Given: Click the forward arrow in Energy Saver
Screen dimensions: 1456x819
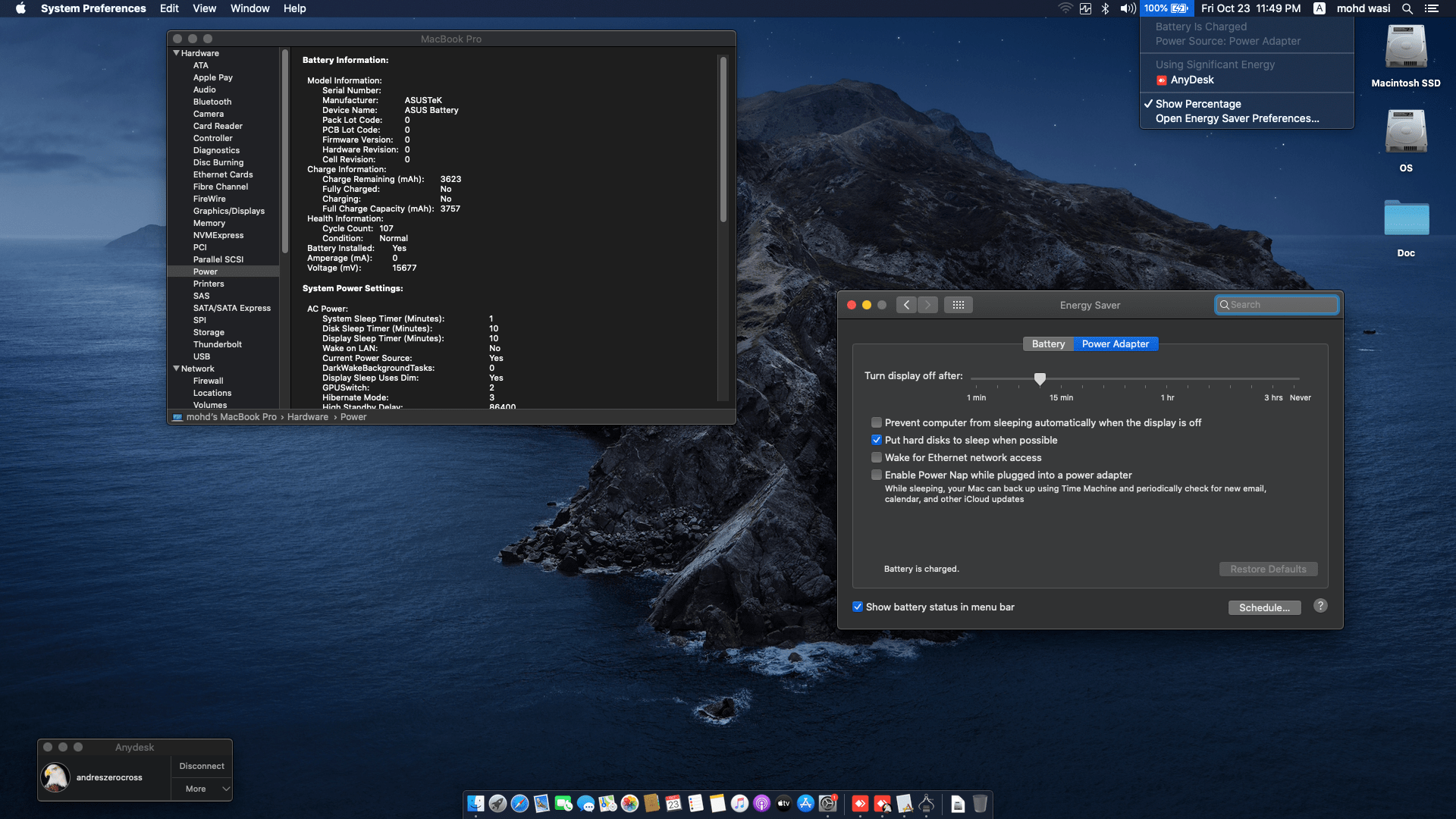Looking at the screenshot, I should 927,305.
